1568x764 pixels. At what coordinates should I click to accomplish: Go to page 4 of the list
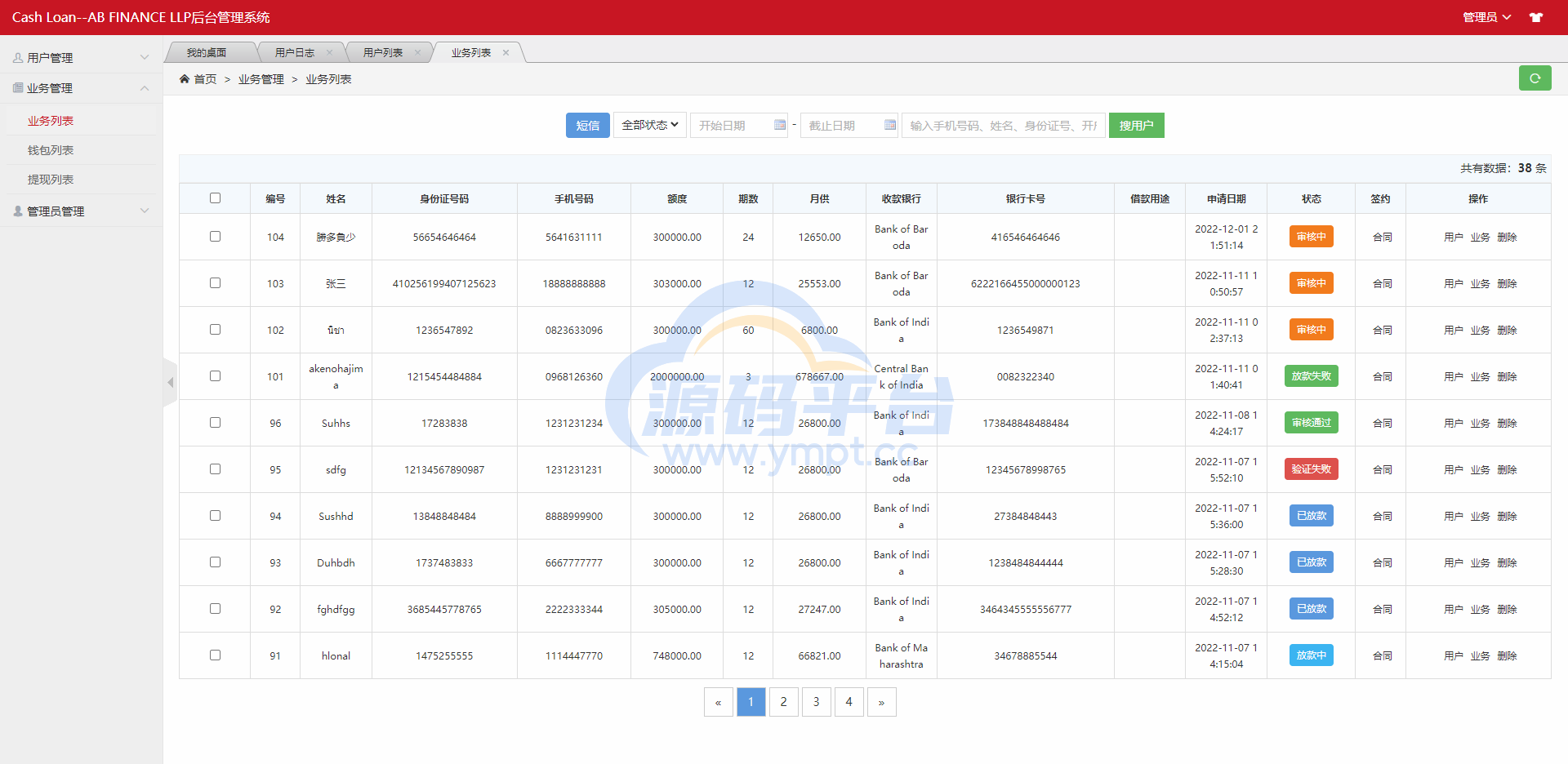coord(849,702)
